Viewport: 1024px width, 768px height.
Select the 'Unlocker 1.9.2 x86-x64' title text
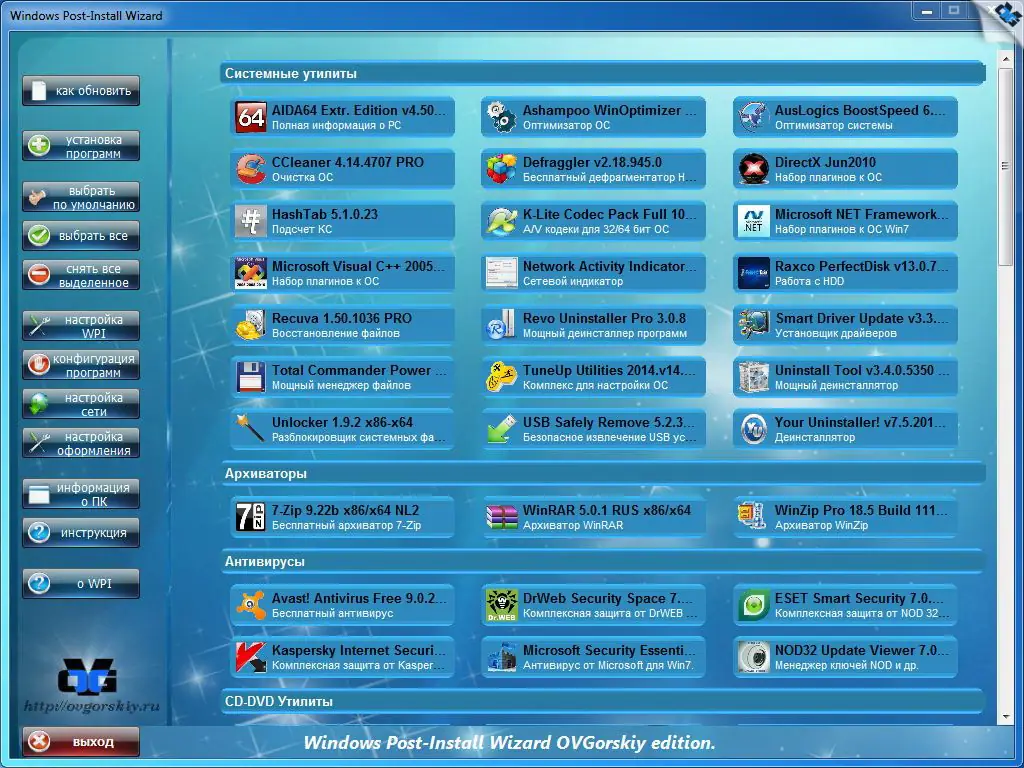click(342, 422)
